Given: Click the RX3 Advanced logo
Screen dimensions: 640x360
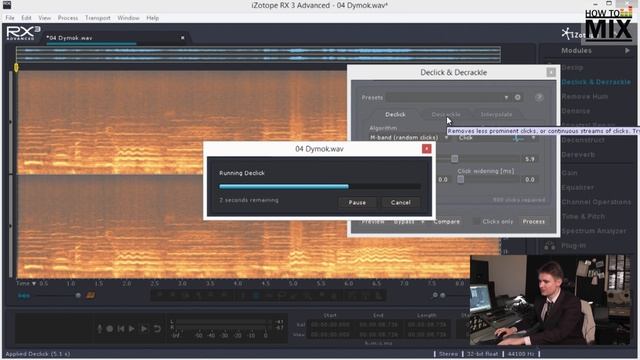Looking at the screenshot, I should (23, 33).
